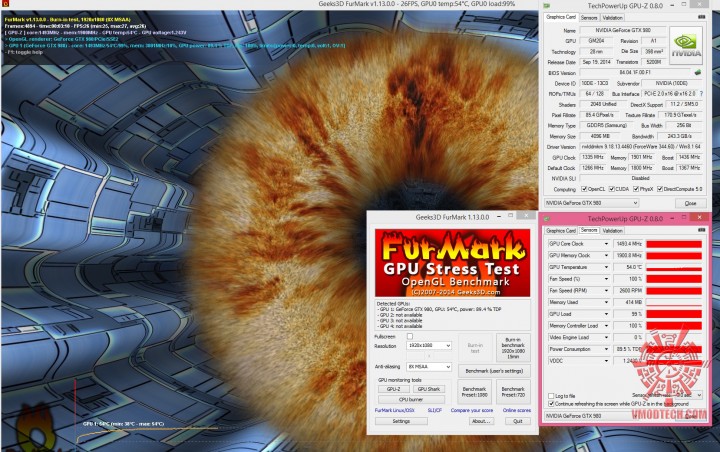The width and height of the screenshot is (720, 452).
Task: Click the Name field NVIDIA GeForce GTX 980
Action: (x=623, y=30)
